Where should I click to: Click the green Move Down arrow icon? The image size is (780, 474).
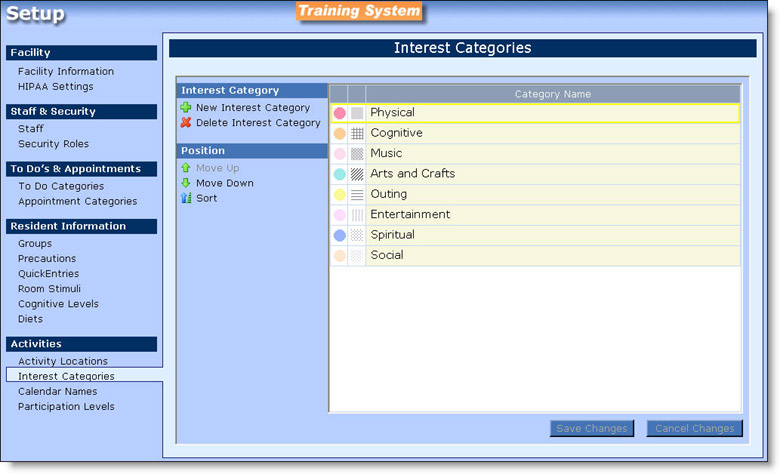(186, 183)
